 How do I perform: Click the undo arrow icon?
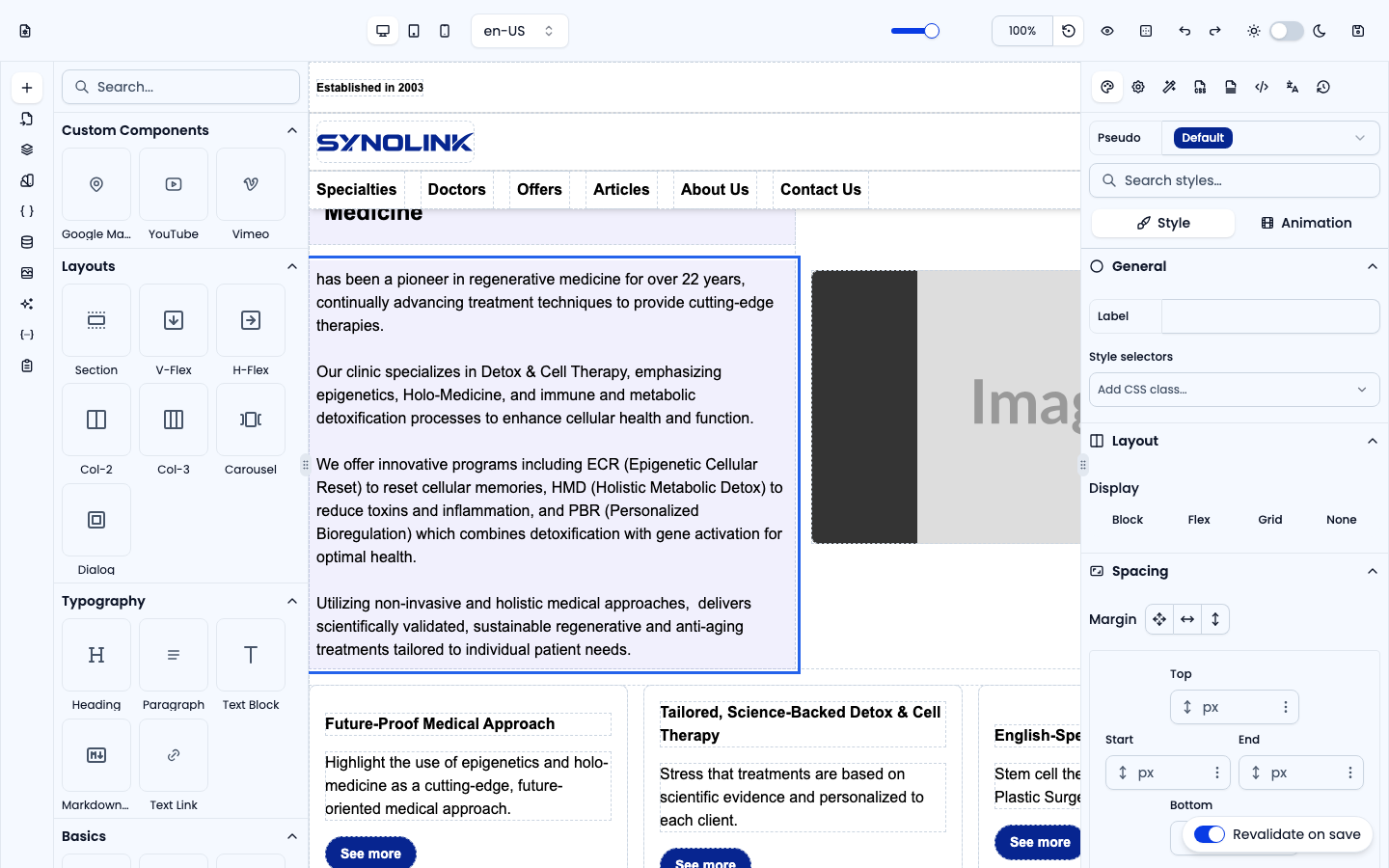click(x=1185, y=31)
